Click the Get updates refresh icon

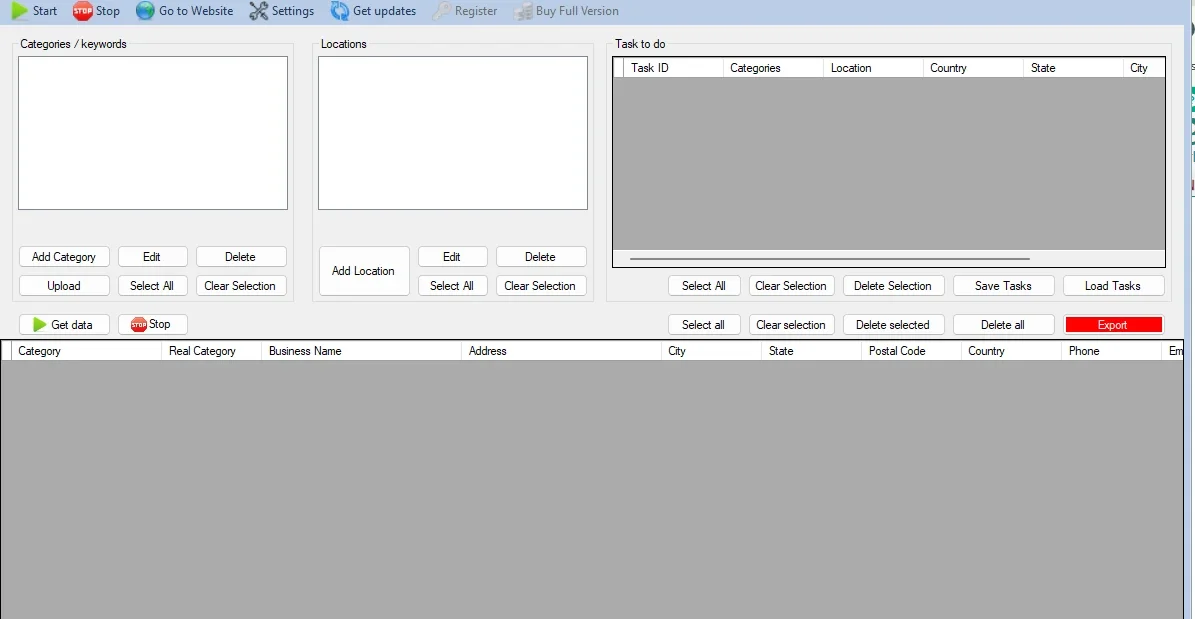tap(340, 11)
